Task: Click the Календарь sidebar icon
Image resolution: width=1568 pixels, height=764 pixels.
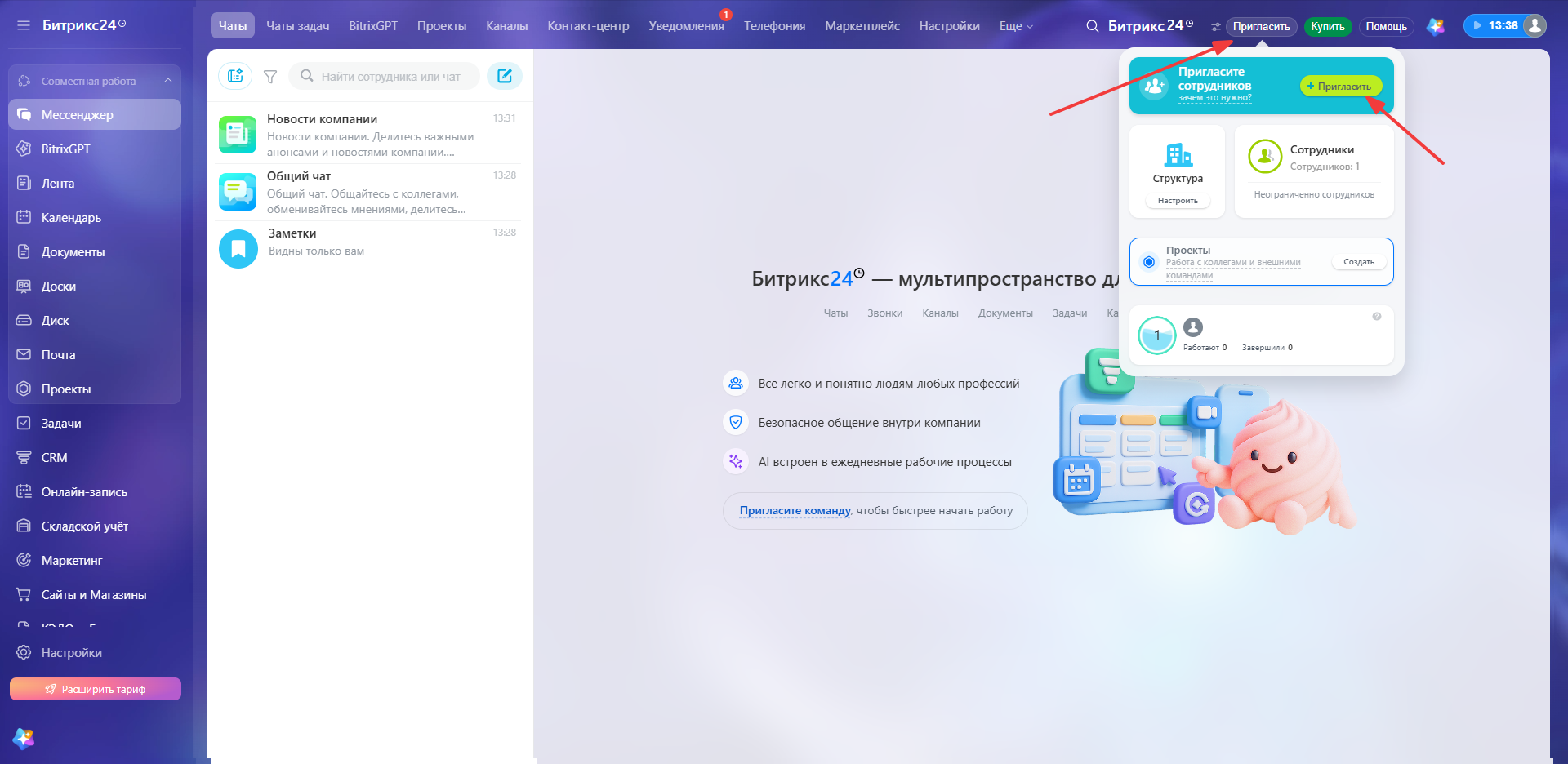Action: click(x=24, y=217)
